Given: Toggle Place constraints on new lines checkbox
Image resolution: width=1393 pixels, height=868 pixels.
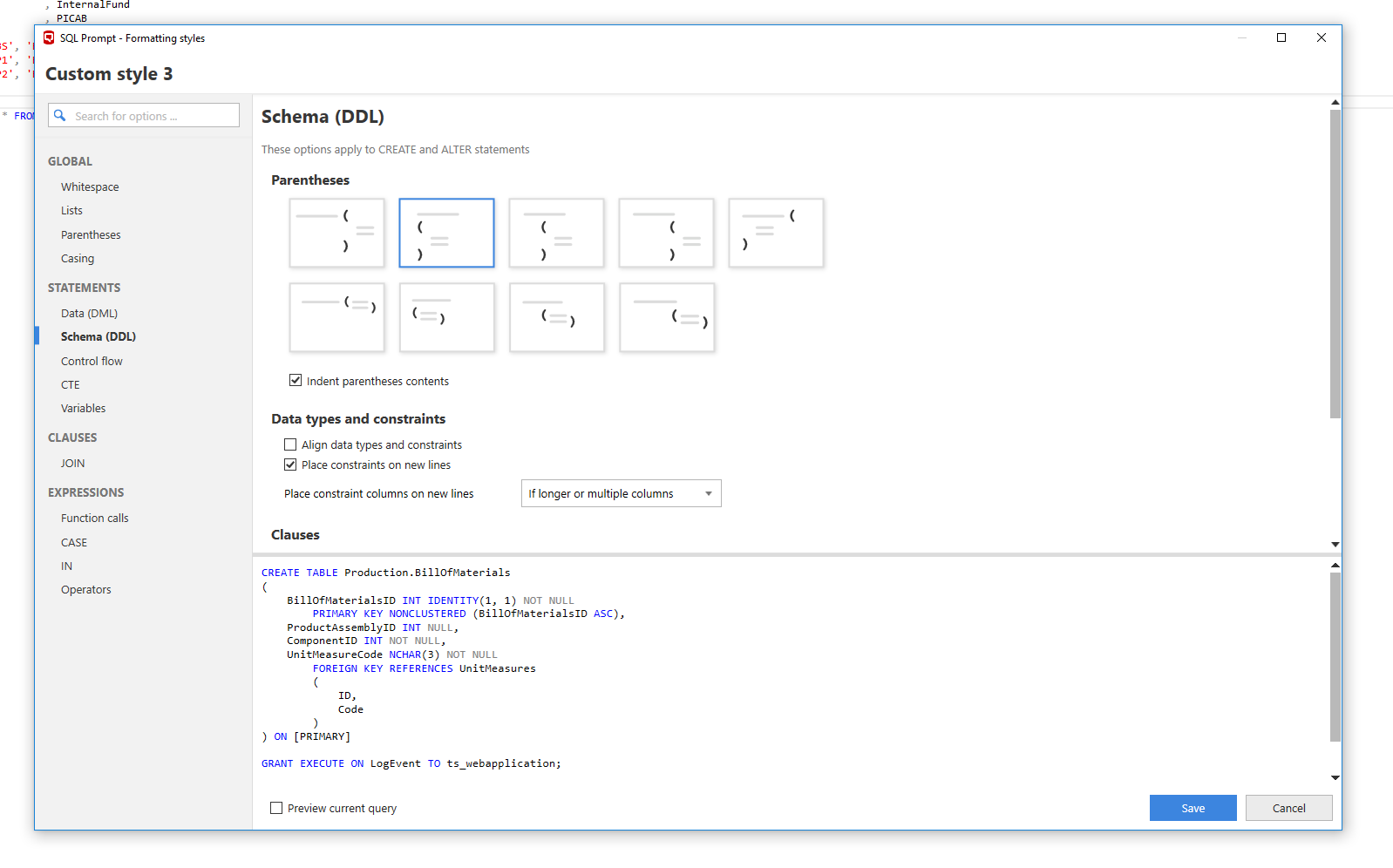Looking at the screenshot, I should pos(290,465).
